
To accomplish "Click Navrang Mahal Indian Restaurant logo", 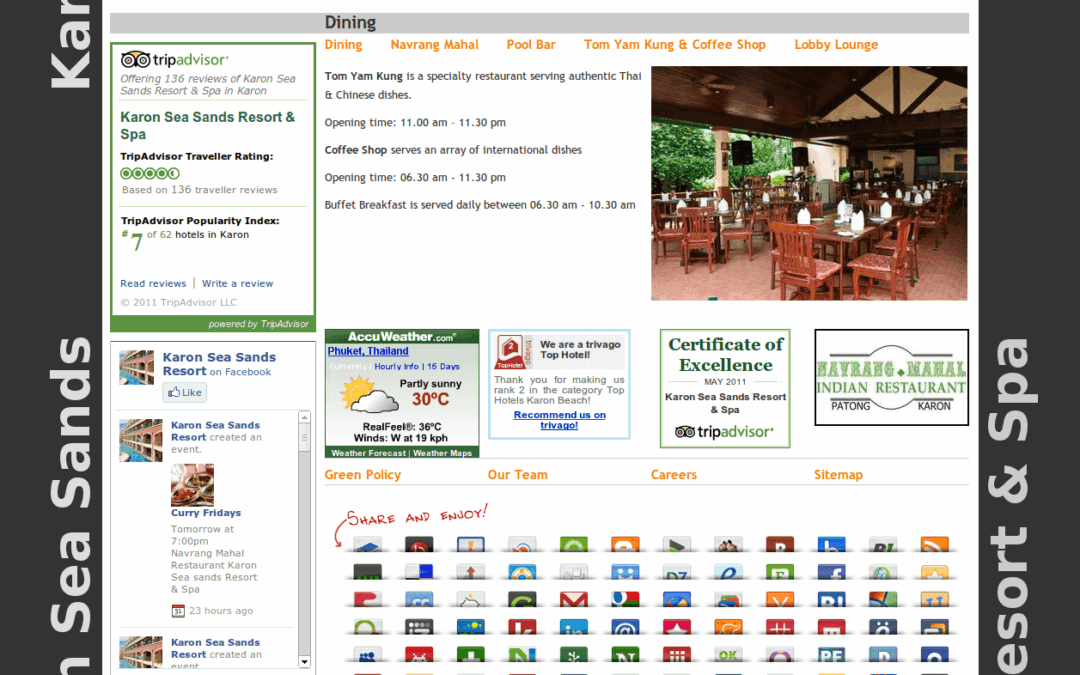I will click(x=891, y=377).
